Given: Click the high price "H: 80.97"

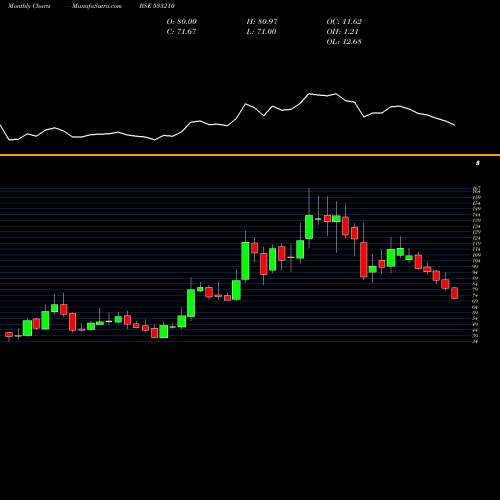Looking at the screenshot, I should click(262, 22).
